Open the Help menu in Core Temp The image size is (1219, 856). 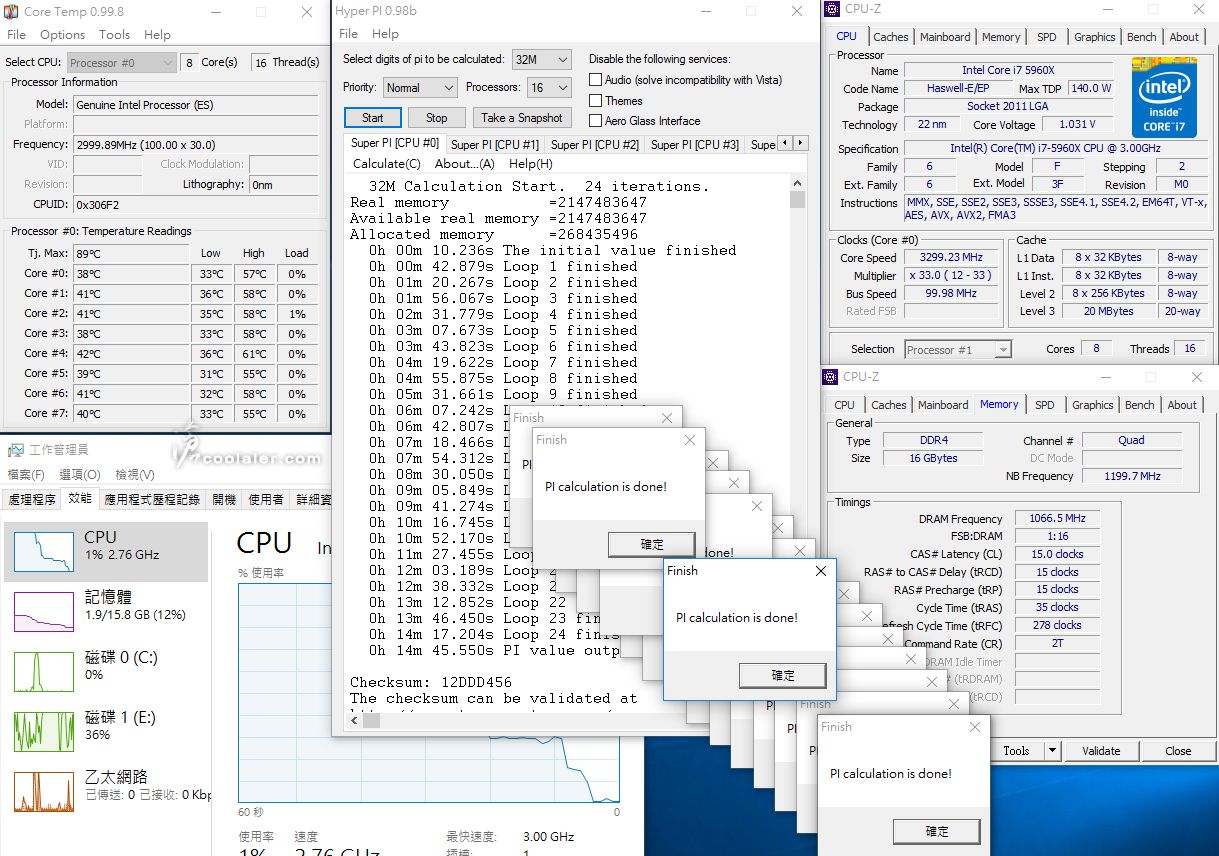pyautogui.click(x=157, y=34)
